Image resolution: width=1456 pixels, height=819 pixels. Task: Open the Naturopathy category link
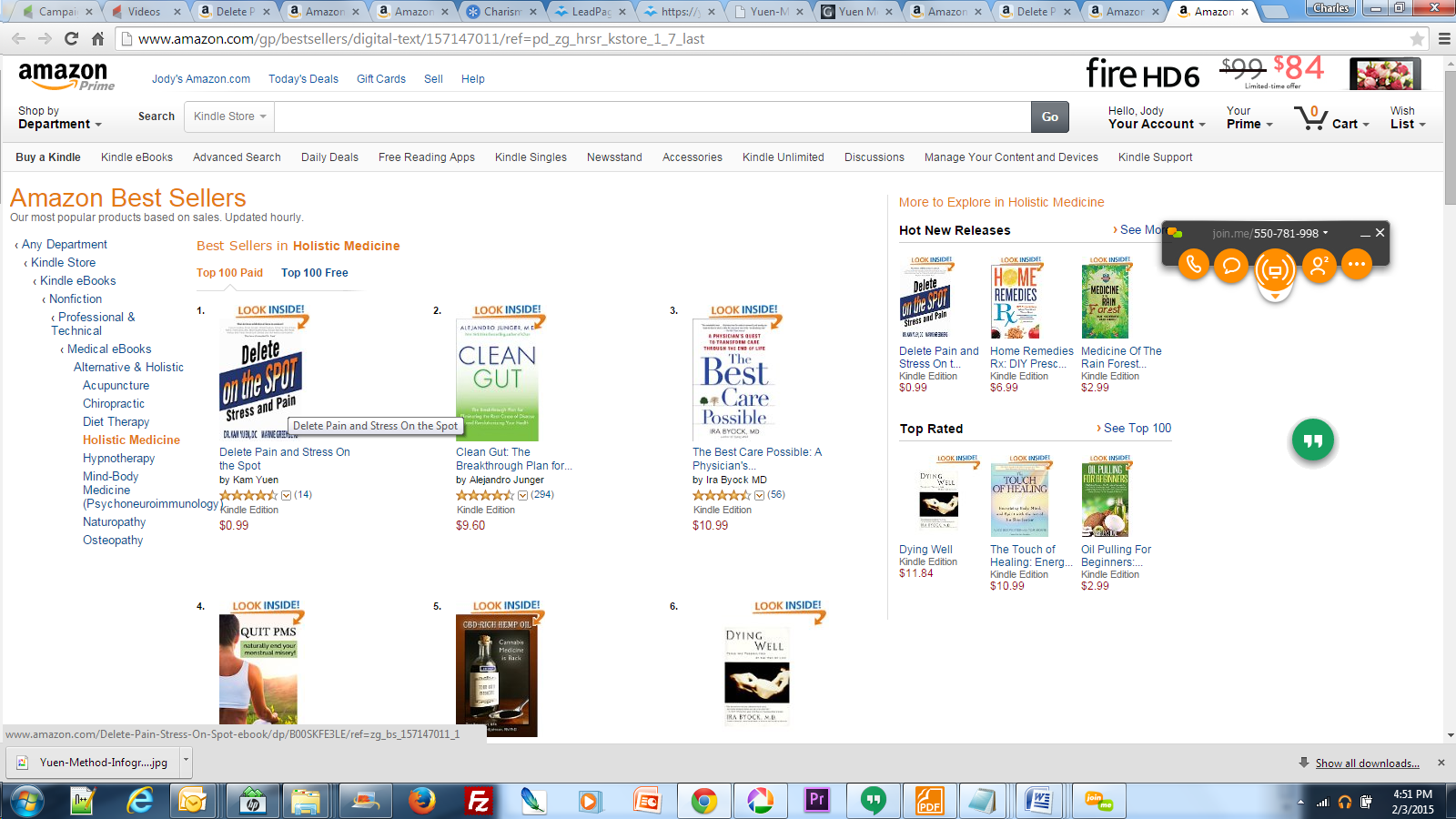tap(114, 522)
